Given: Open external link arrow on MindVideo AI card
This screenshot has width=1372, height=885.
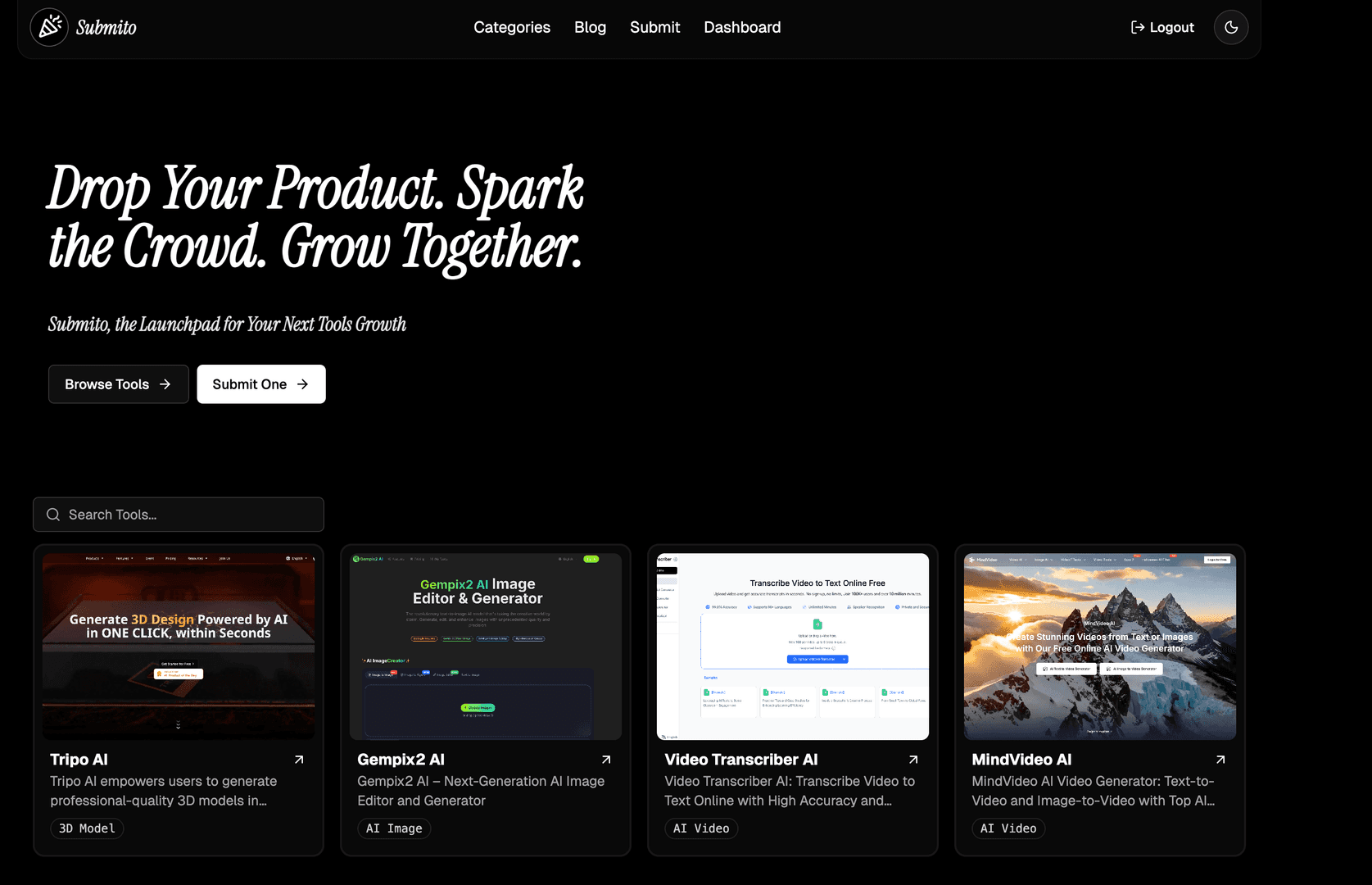Looking at the screenshot, I should pos(1220,760).
